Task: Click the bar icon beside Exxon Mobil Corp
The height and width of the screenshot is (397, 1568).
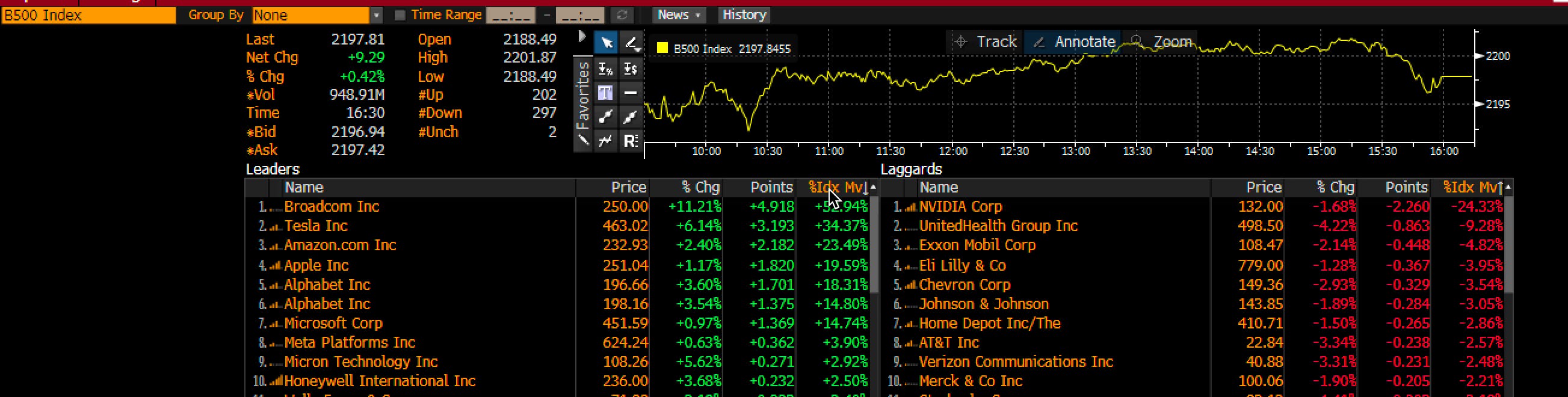Action: click(910, 247)
